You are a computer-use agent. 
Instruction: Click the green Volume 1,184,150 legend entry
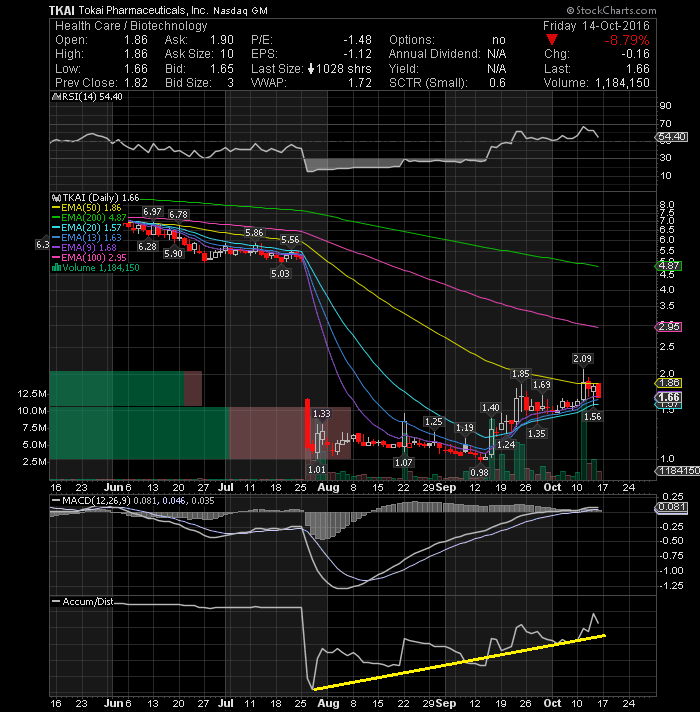point(100,268)
